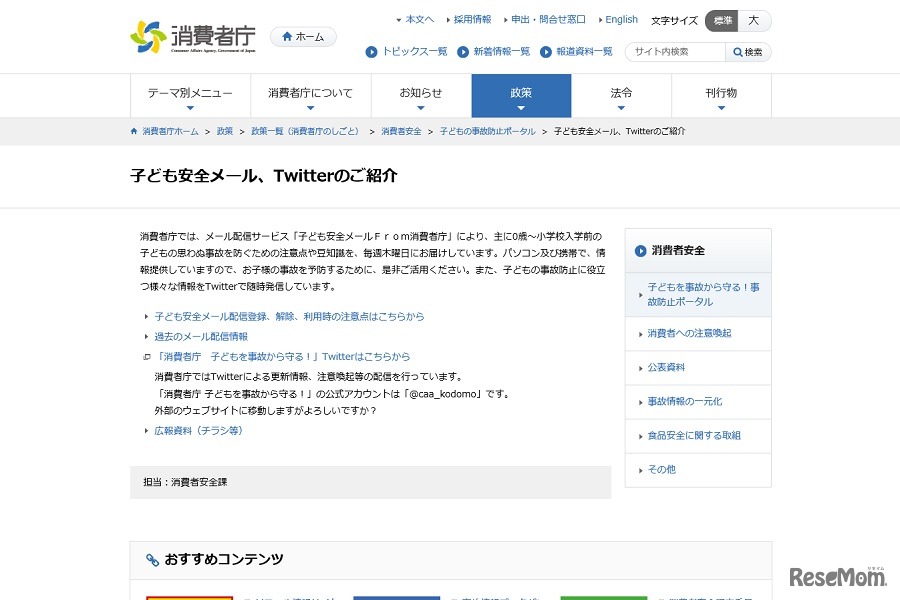Image resolution: width=900 pixels, height=600 pixels.
Task: Click the home icon in the breadcrumb bar
Action: click(x=133, y=131)
